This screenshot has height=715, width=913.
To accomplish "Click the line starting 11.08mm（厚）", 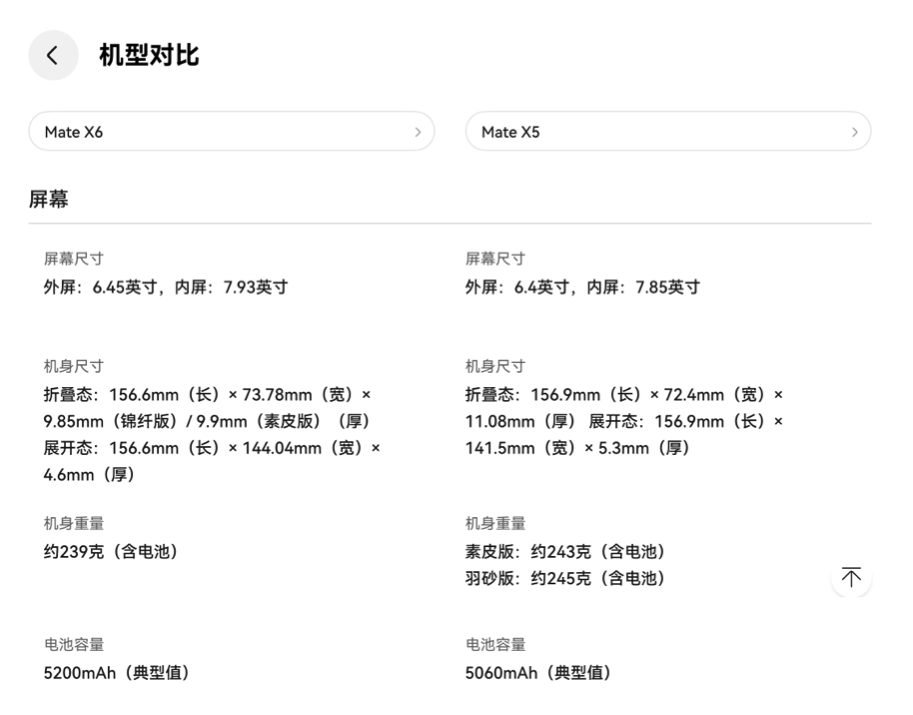I will (x=624, y=422).
